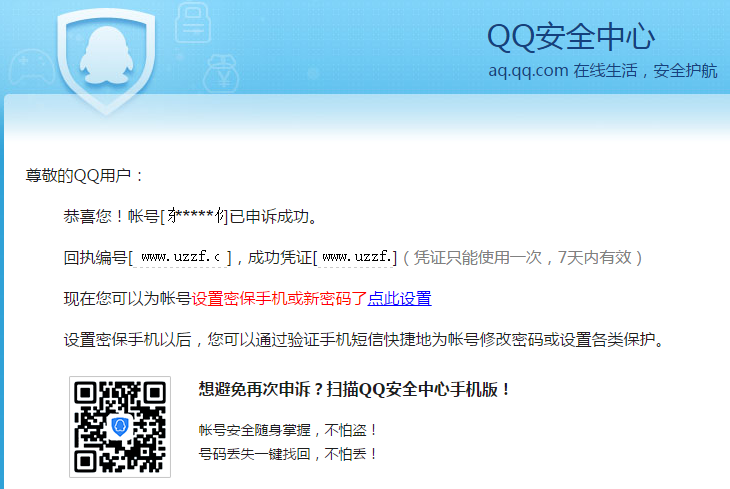Click the QR code image

[x=120, y=427]
